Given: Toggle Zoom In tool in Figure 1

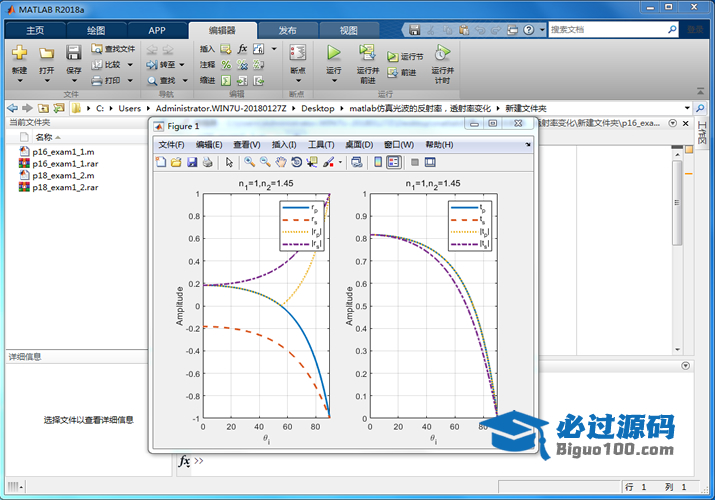Looking at the screenshot, I should 249,162.
